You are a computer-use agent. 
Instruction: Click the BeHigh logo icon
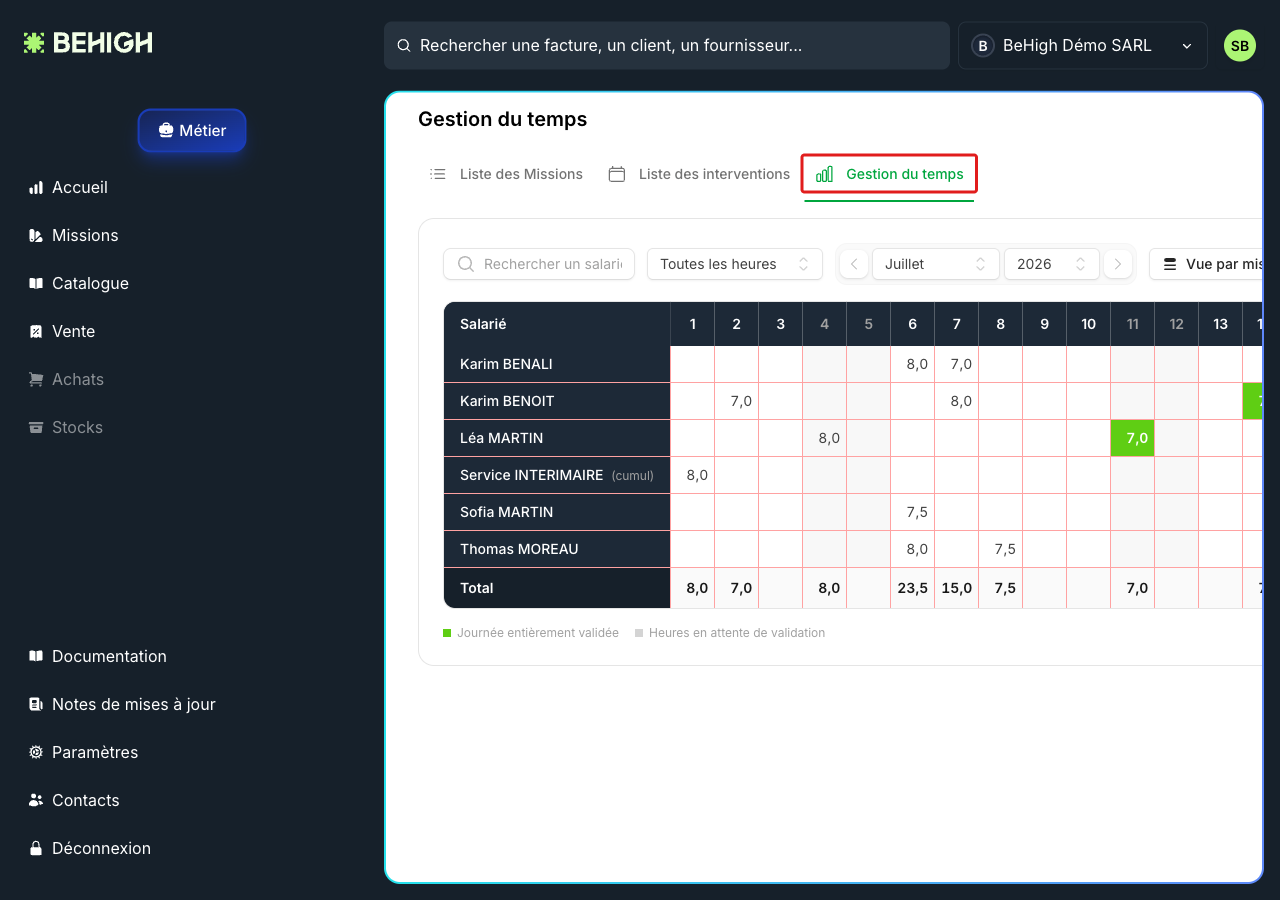click(34, 43)
